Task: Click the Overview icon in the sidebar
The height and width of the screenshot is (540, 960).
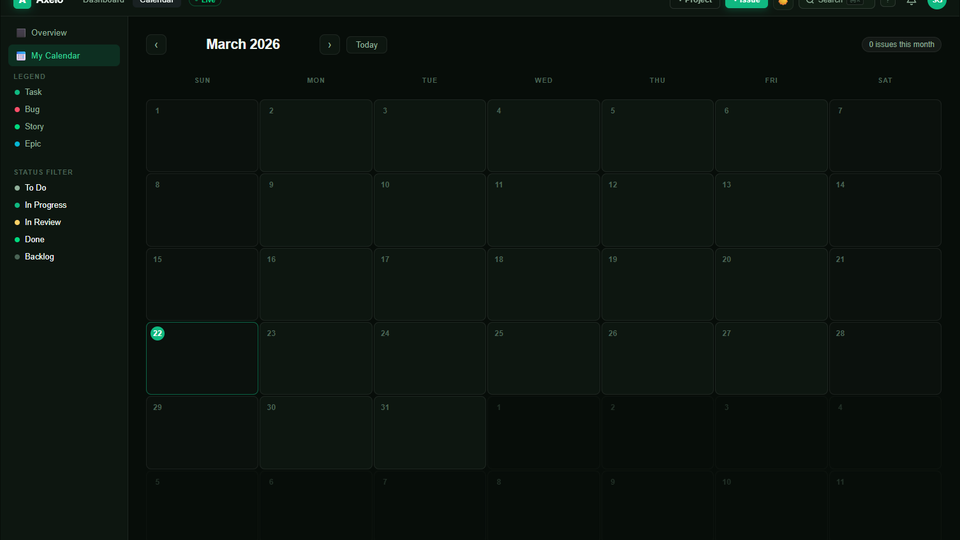Action: click(21, 33)
